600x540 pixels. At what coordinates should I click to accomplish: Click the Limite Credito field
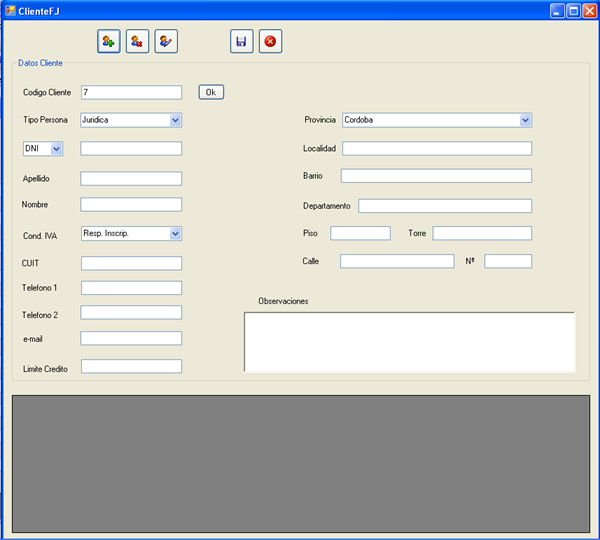(131, 367)
